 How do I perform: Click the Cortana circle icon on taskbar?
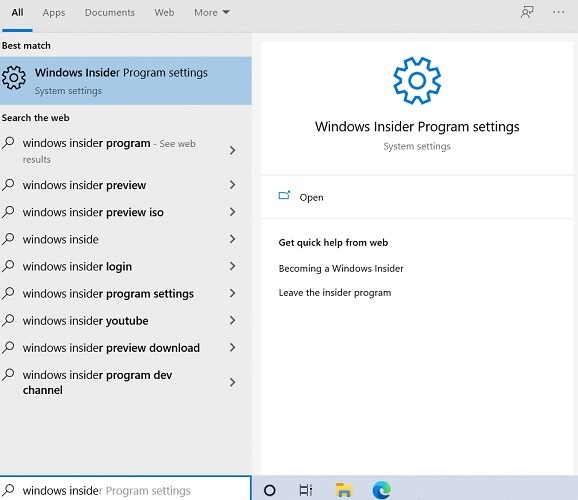pos(270,490)
